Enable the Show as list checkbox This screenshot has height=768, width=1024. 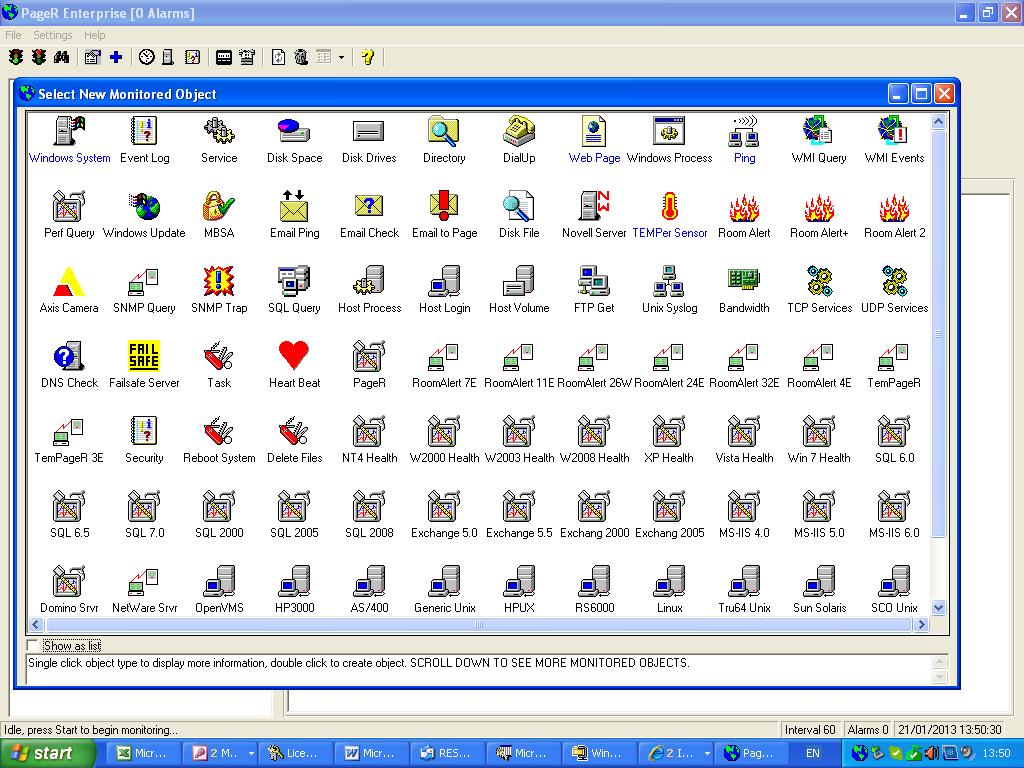(x=32, y=645)
